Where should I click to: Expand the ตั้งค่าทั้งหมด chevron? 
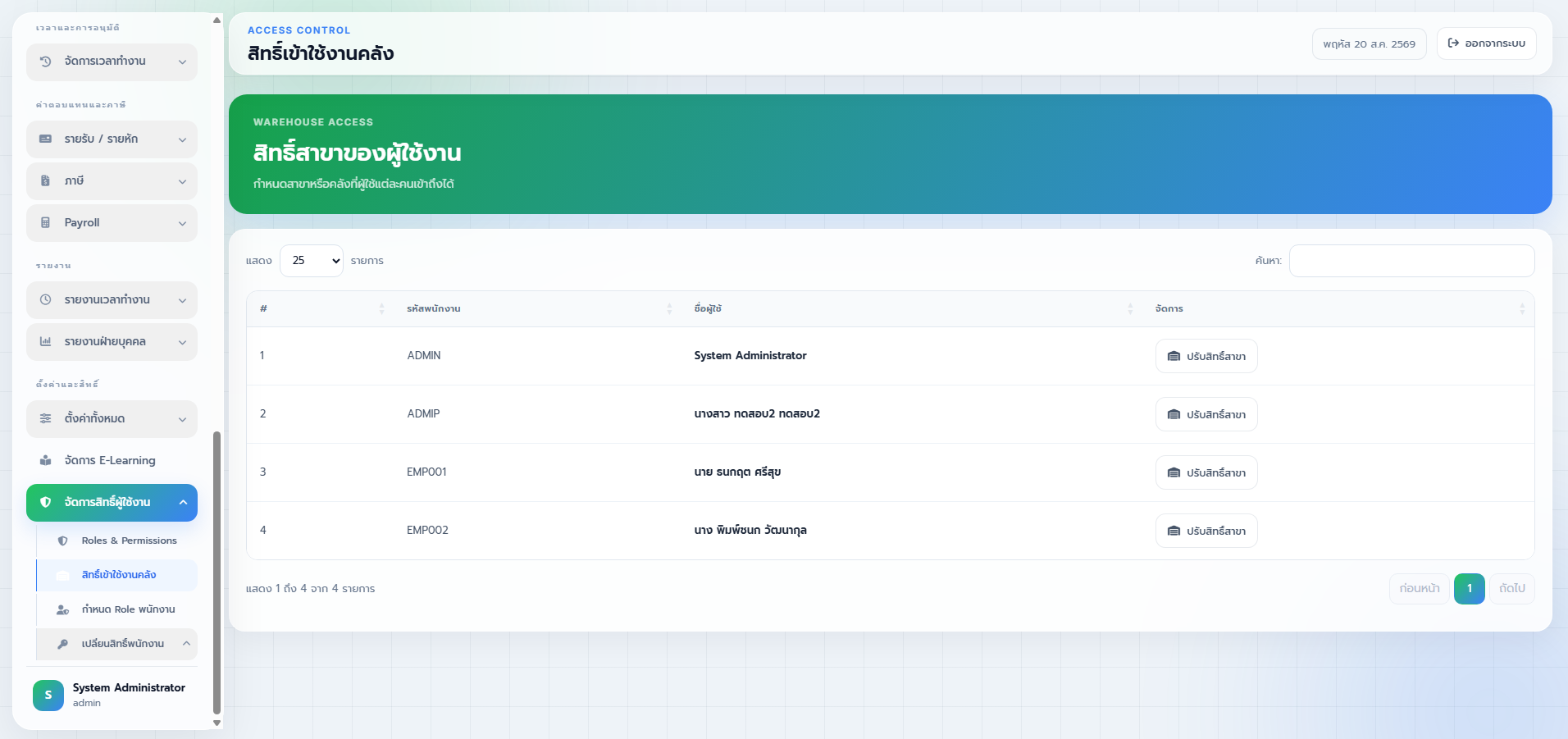182,420
